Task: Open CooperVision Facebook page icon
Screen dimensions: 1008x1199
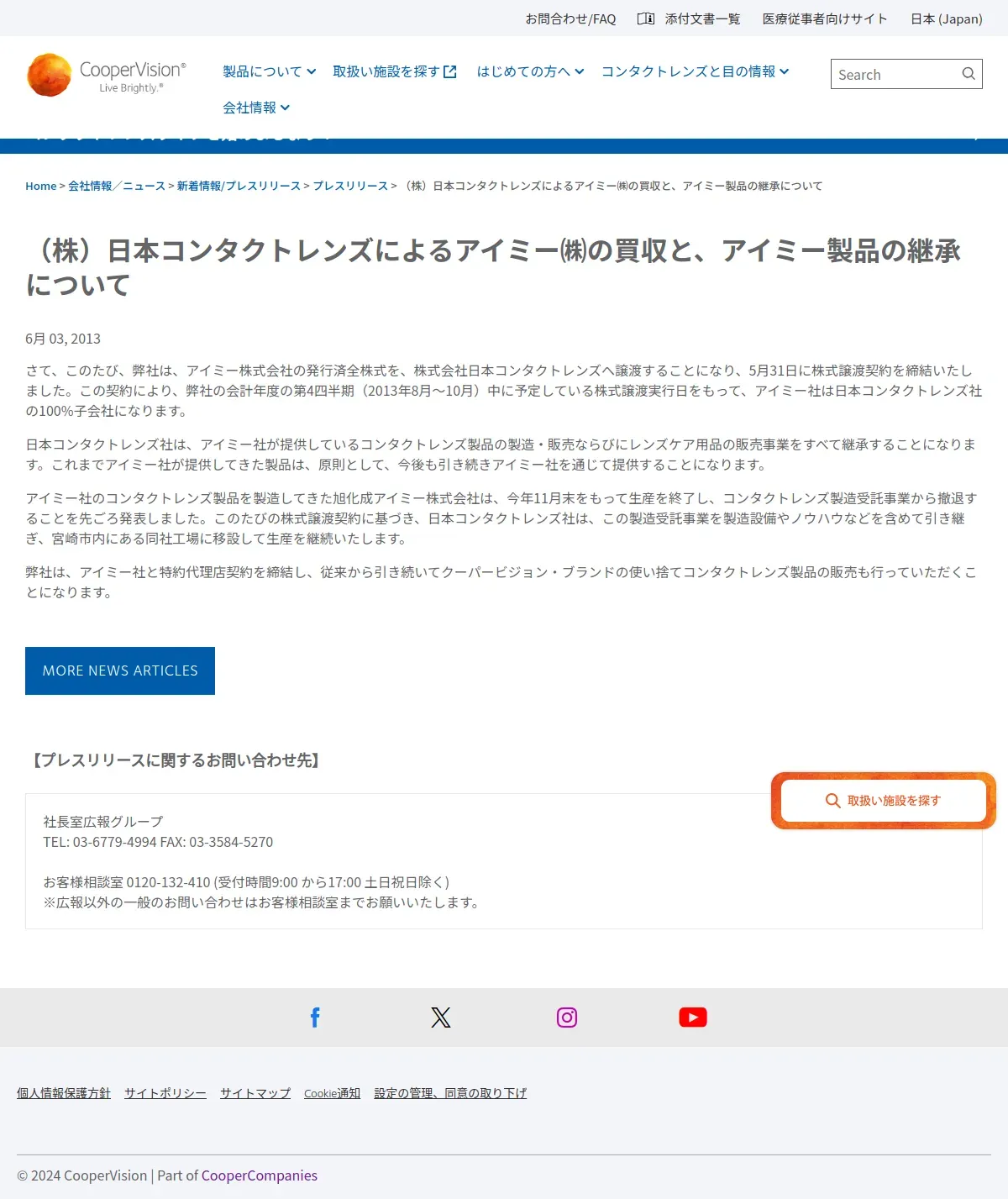Action: coord(315,1018)
